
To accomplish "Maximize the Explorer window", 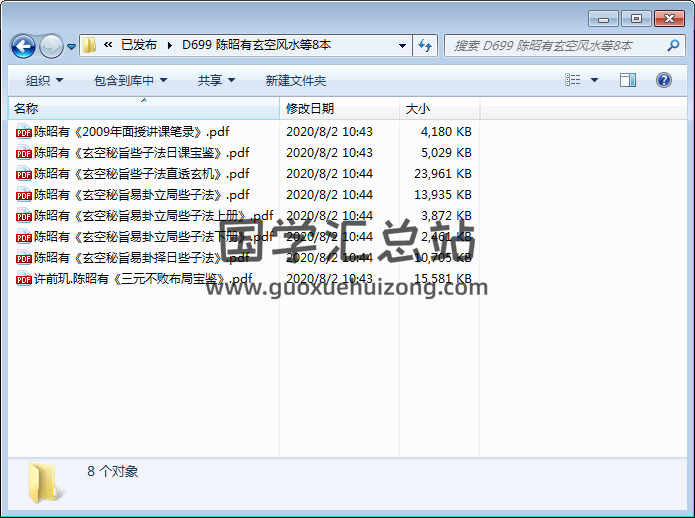I will click(636, 19).
